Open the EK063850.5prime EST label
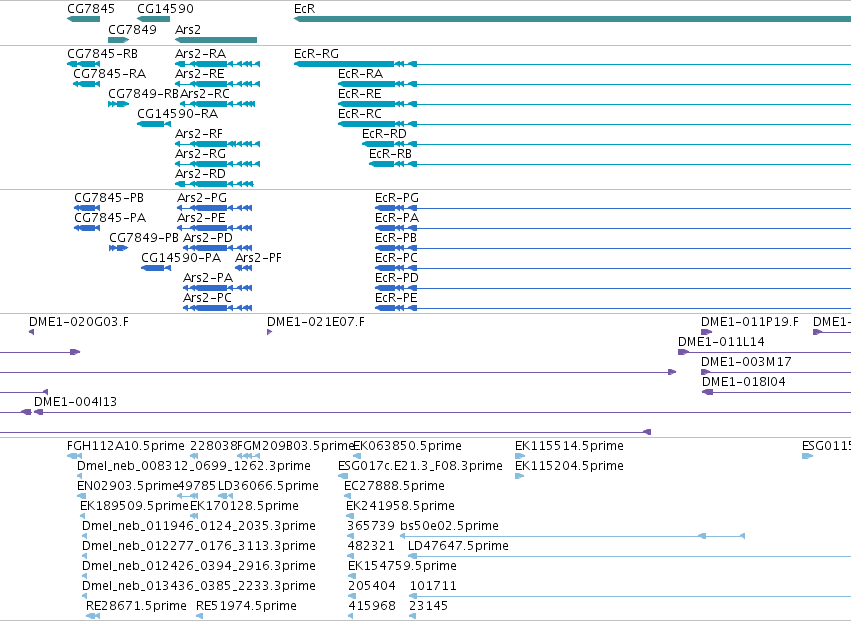Screen dimensions: 851x621 pyautogui.click(x=408, y=446)
